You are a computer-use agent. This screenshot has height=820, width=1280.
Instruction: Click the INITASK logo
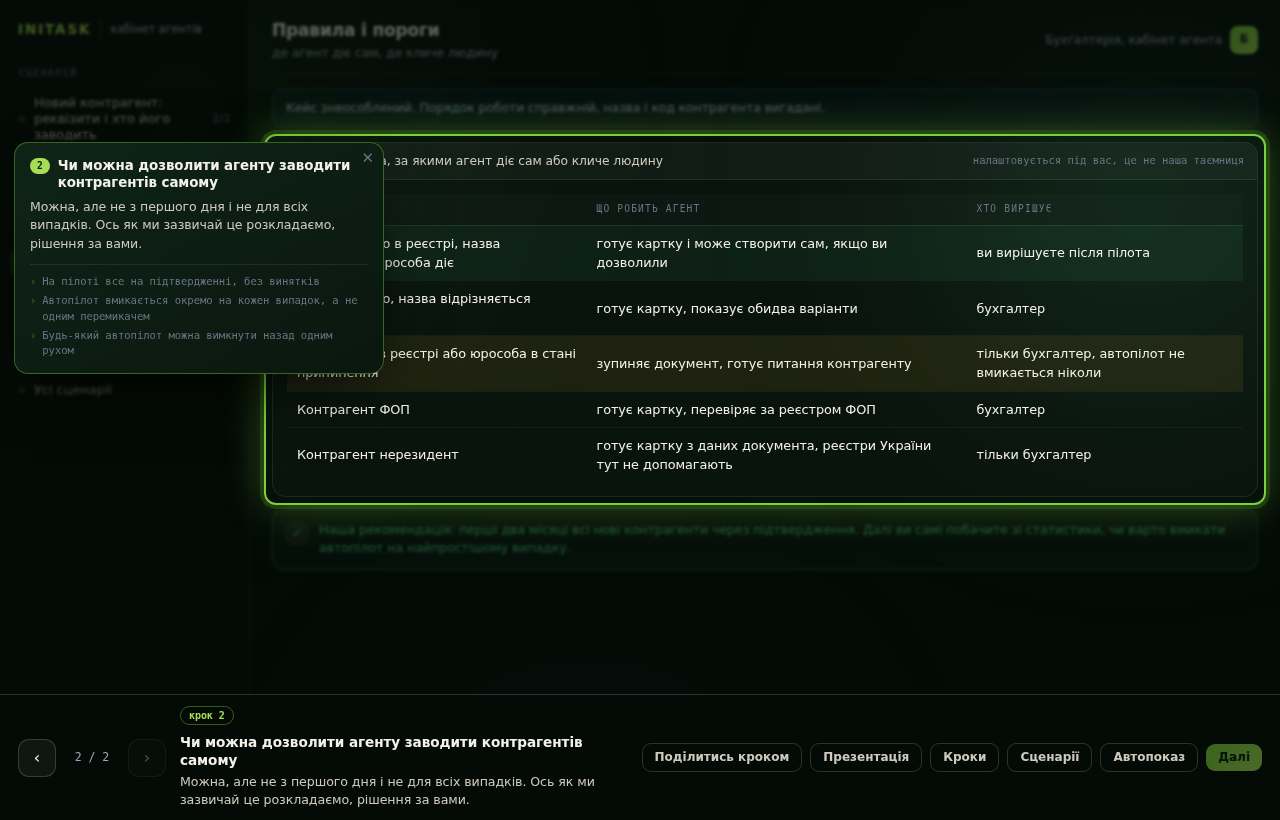tap(54, 29)
